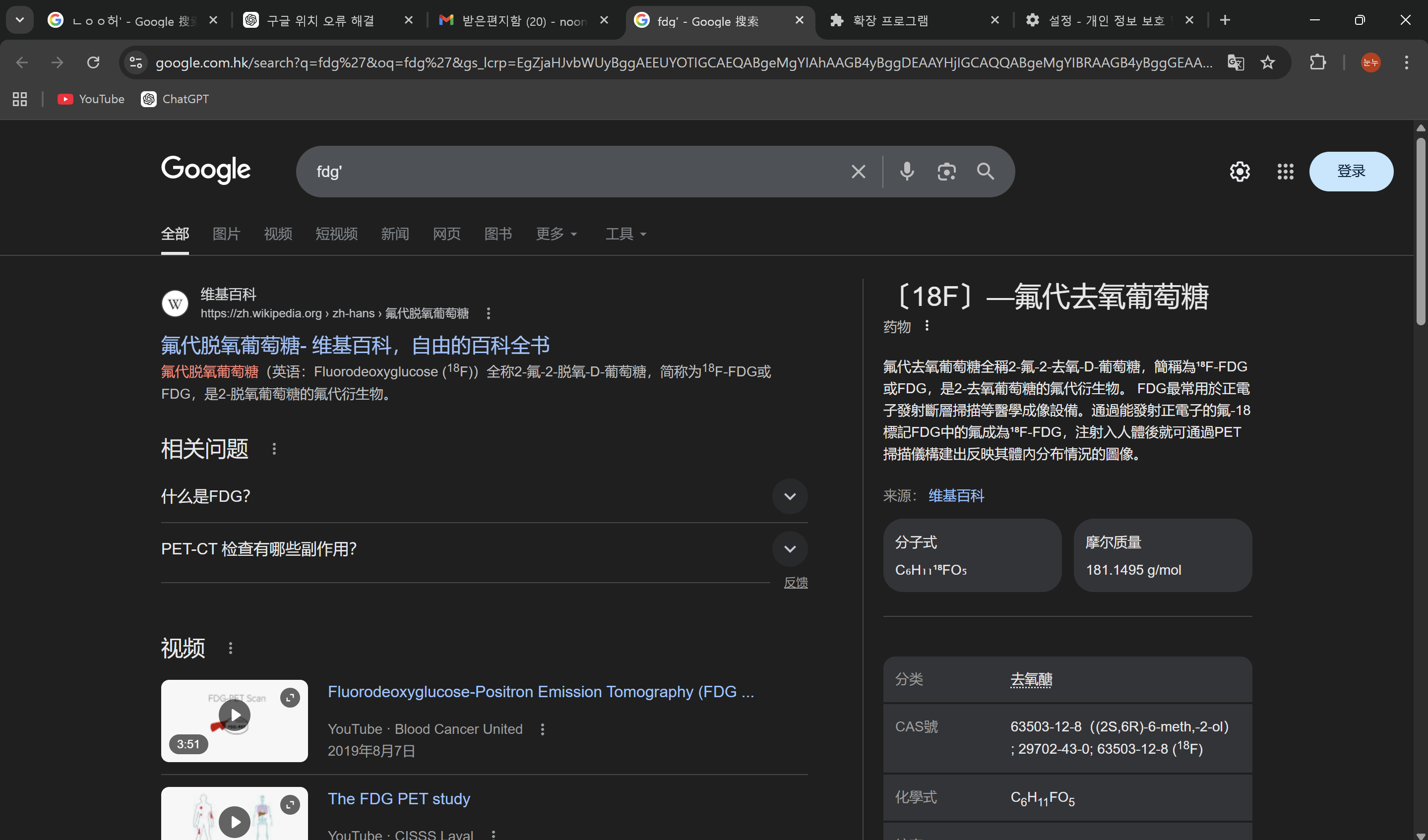Click the 去氧醣 classification link
Screen dimensions: 1428x840
coord(1031,680)
